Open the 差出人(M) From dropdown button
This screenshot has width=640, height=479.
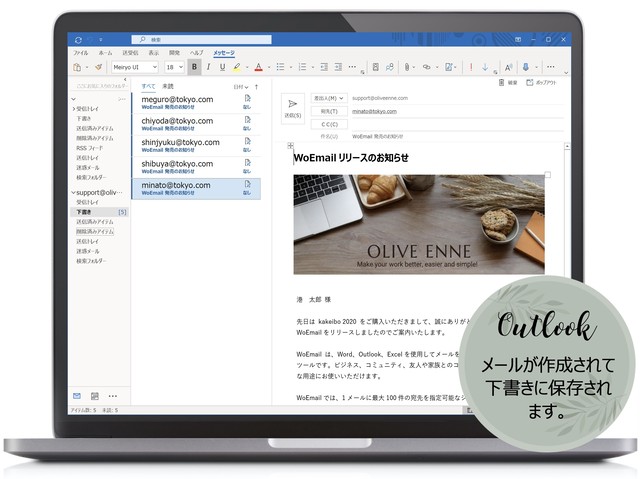click(329, 98)
